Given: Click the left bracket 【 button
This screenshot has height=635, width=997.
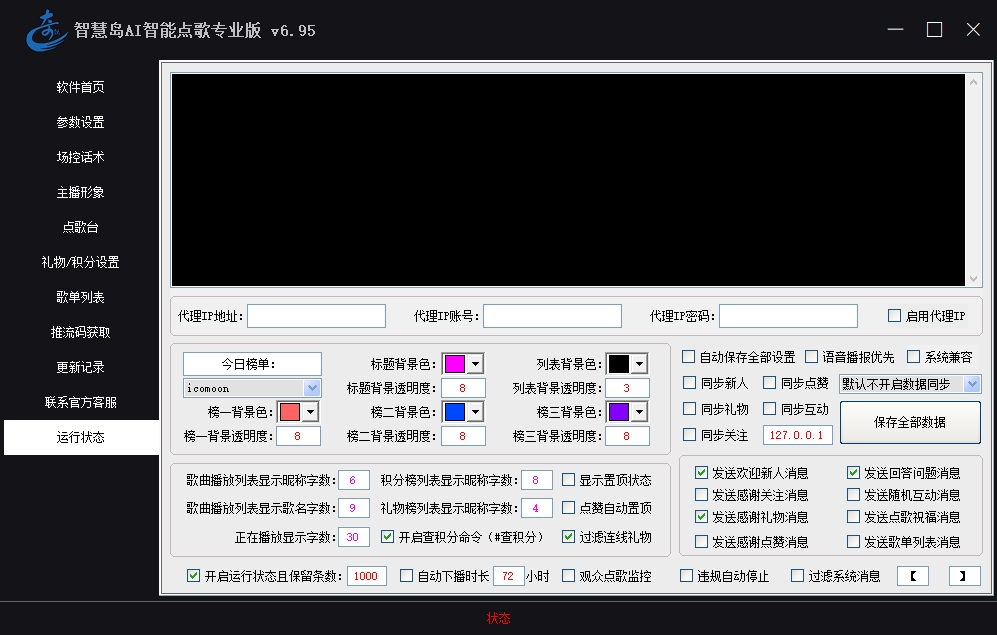Looking at the screenshot, I should (x=912, y=575).
